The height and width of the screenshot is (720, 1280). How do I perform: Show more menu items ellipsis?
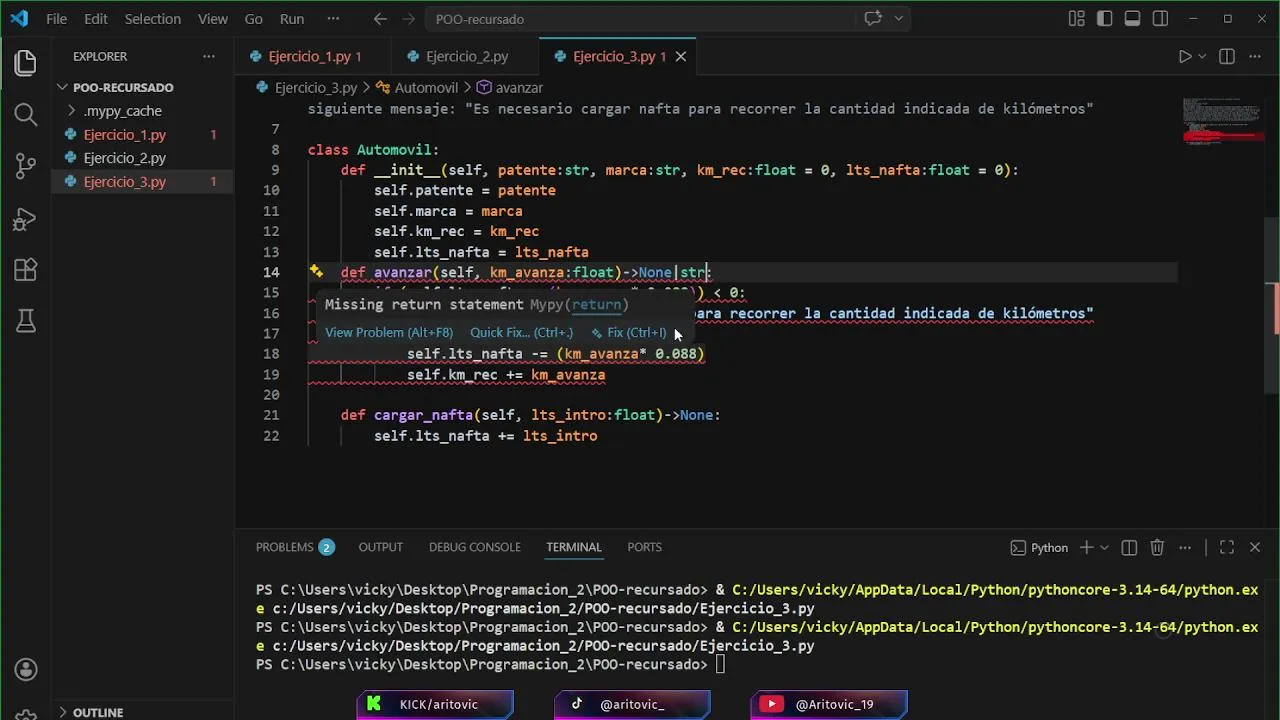(x=333, y=19)
